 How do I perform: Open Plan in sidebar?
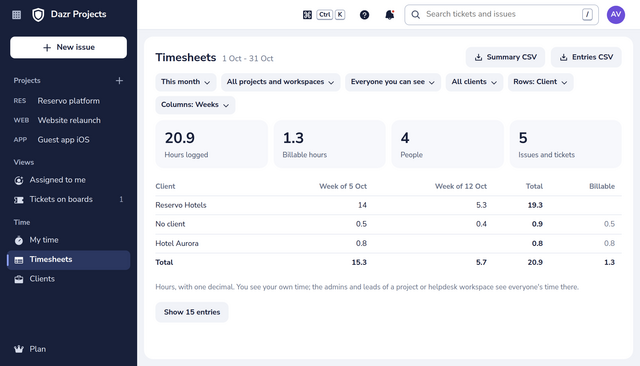[69, 349]
